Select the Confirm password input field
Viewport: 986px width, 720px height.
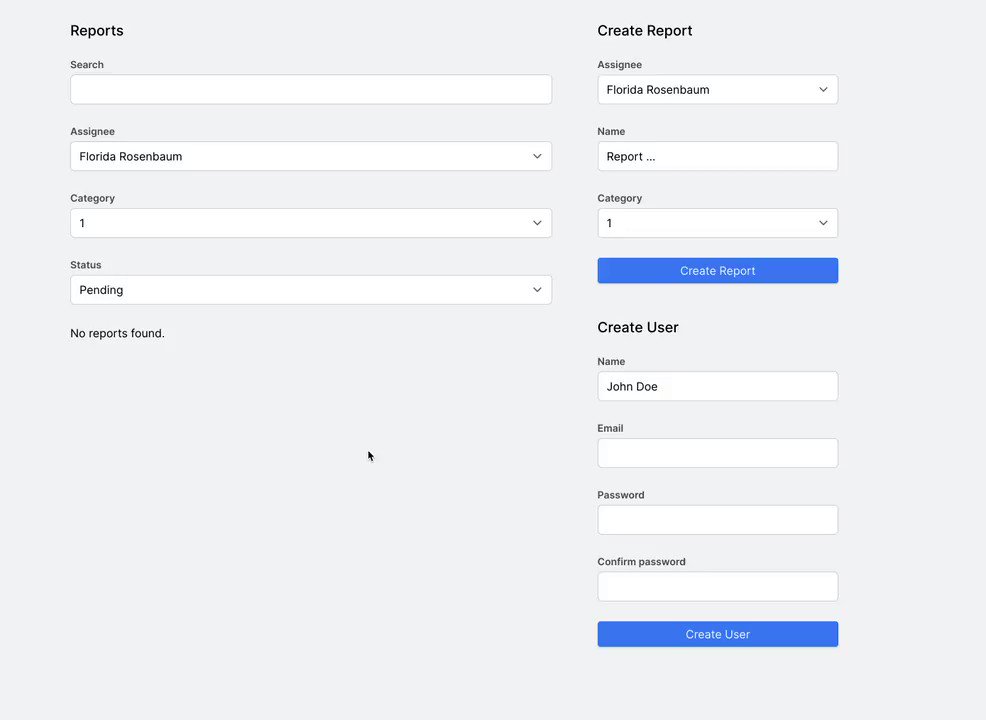point(717,587)
